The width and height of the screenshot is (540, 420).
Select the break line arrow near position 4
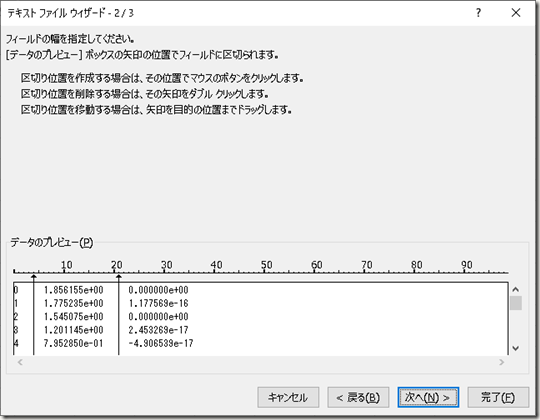(x=34, y=277)
